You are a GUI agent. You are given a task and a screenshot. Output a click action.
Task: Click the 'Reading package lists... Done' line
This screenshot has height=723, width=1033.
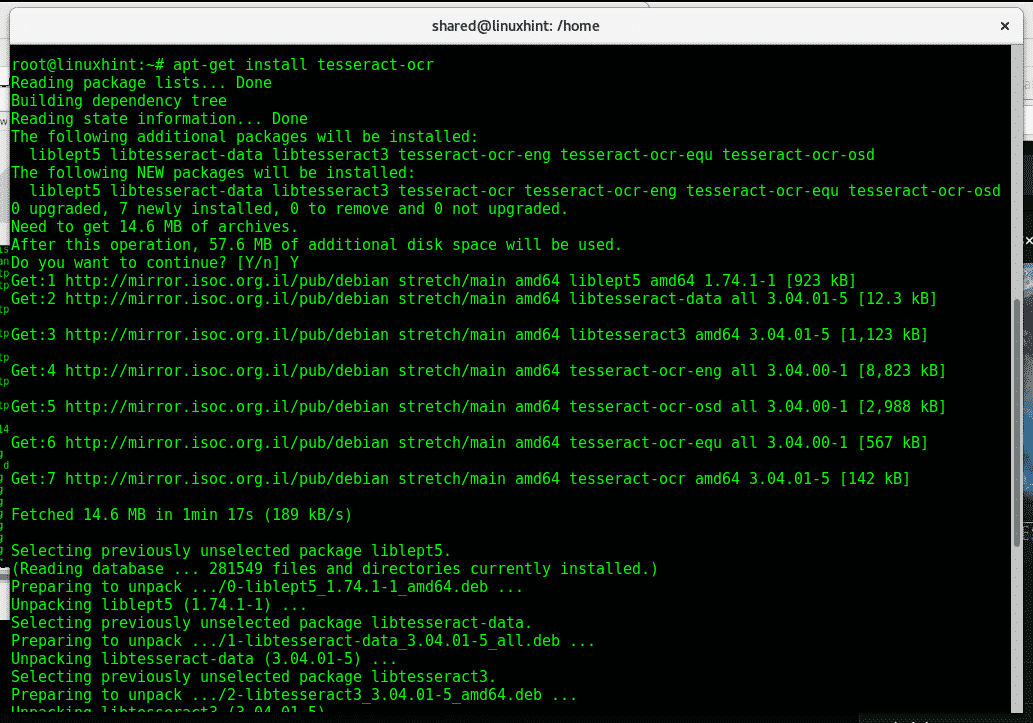click(x=141, y=83)
